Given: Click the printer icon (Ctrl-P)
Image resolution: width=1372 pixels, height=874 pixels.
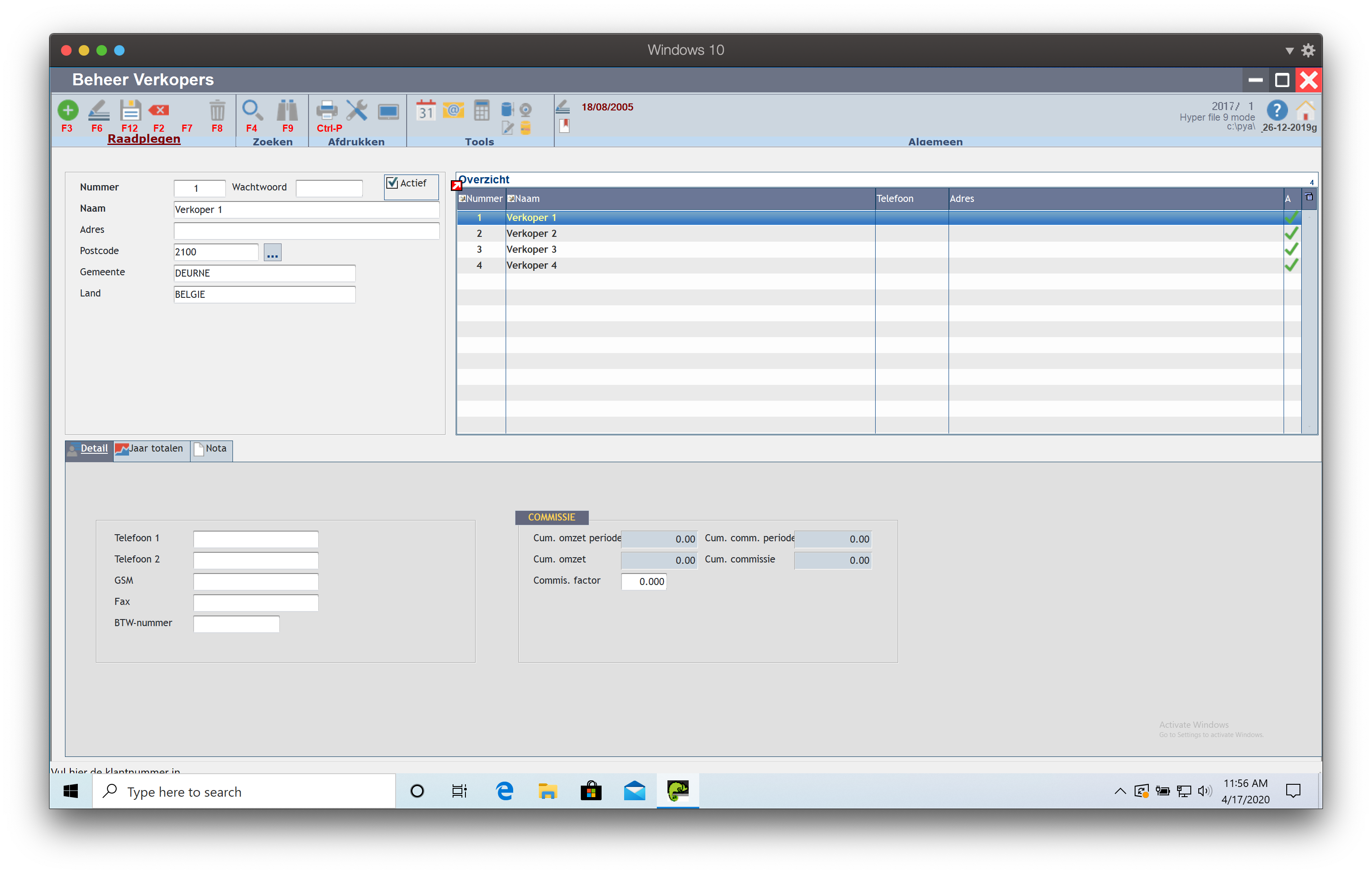Looking at the screenshot, I should coord(327,110).
